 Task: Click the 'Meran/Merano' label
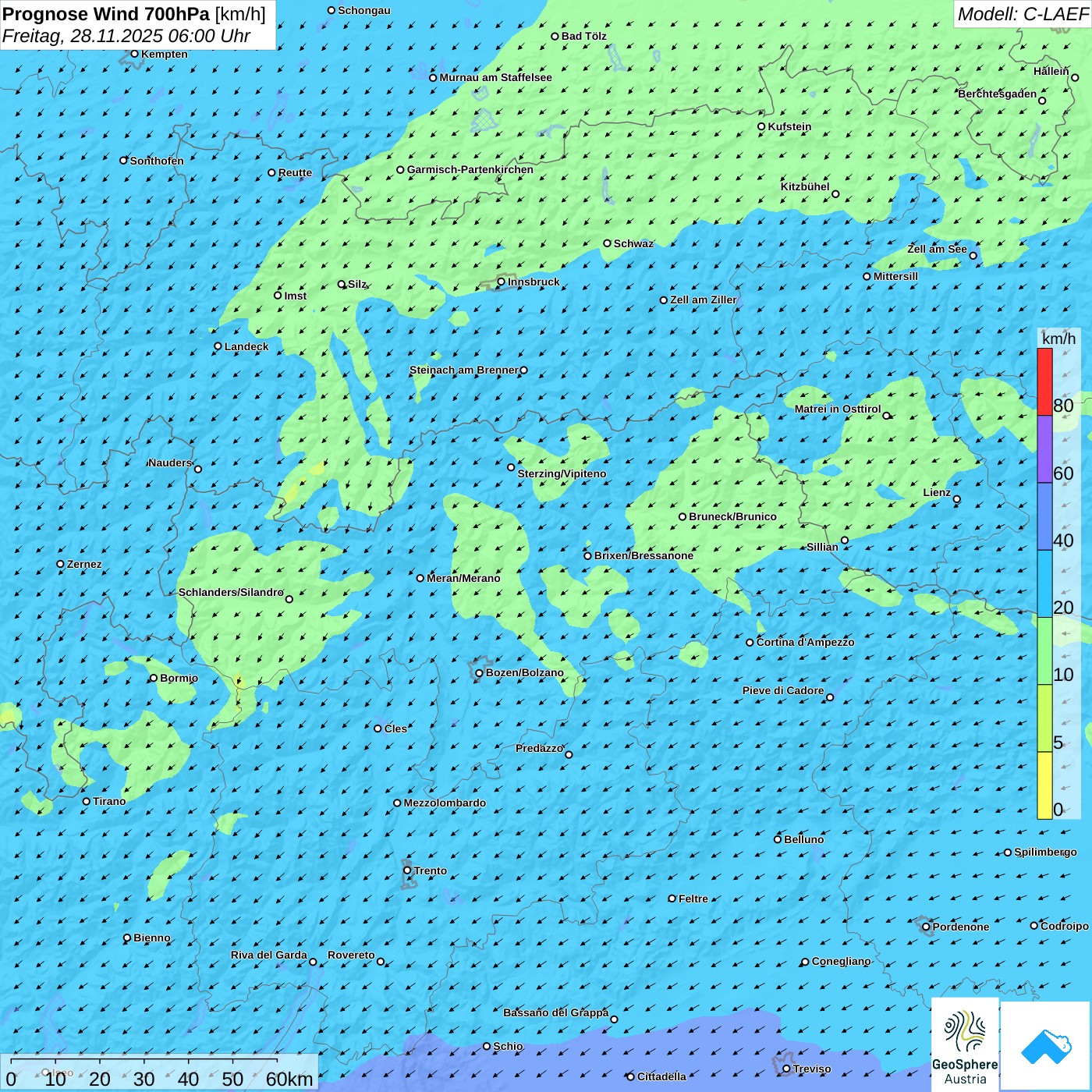click(x=463, y=578)
